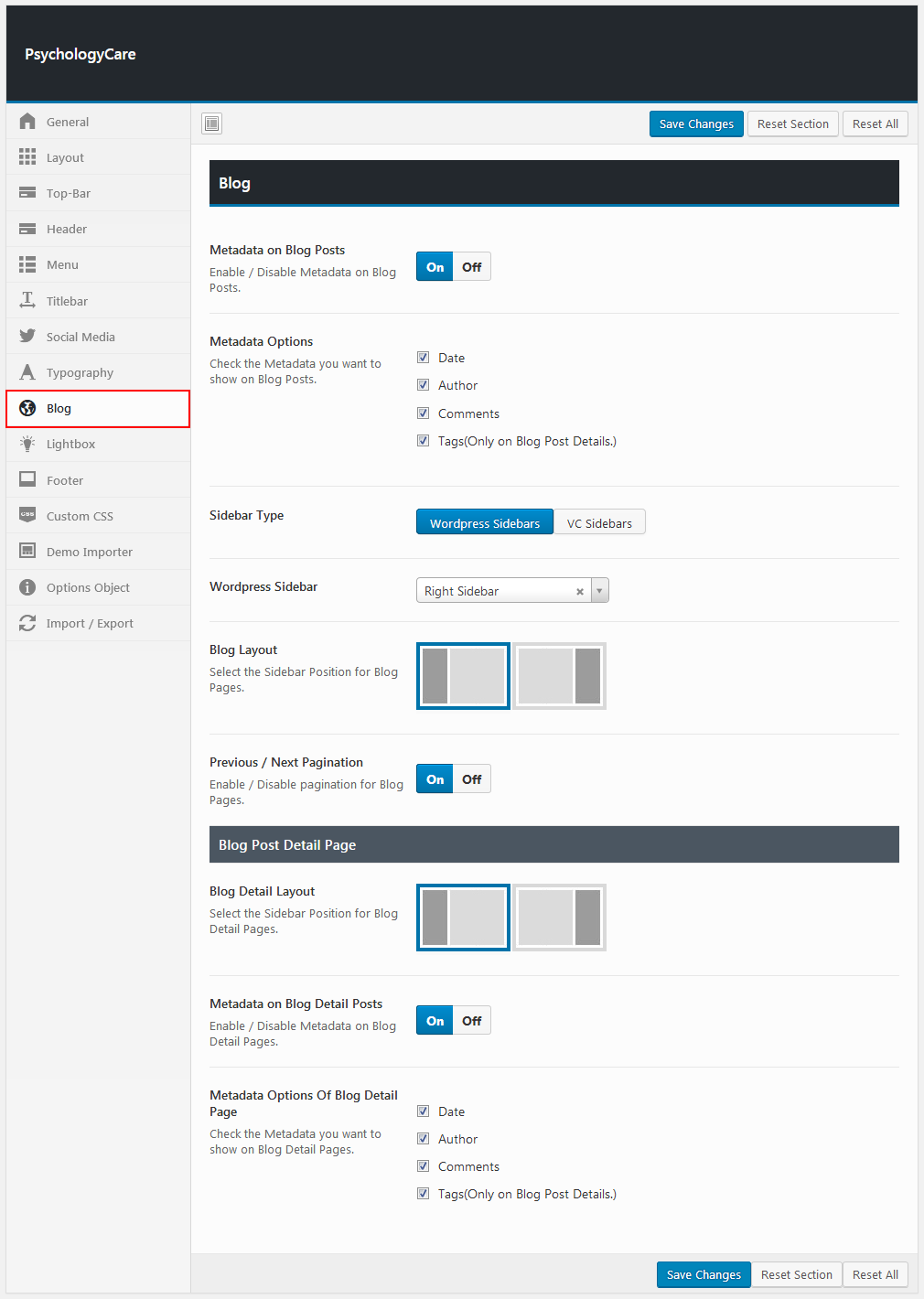
Task: Choose right-sidebar thumbnail for Blog Layout
Action: click(559, 676)
